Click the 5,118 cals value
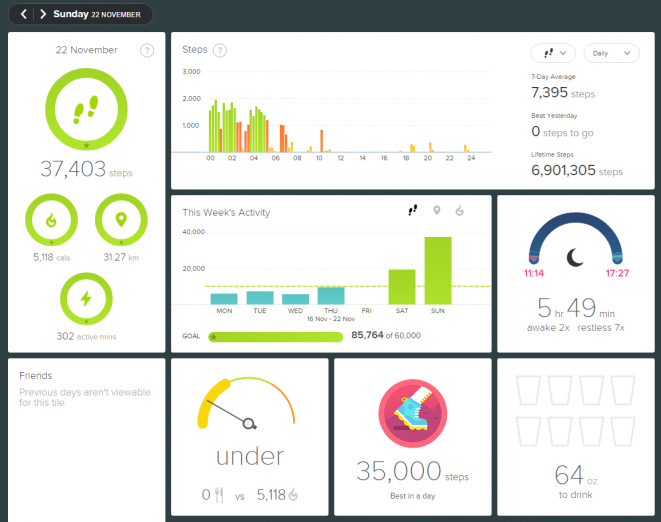Screen dimensions: 661x522 51,257
